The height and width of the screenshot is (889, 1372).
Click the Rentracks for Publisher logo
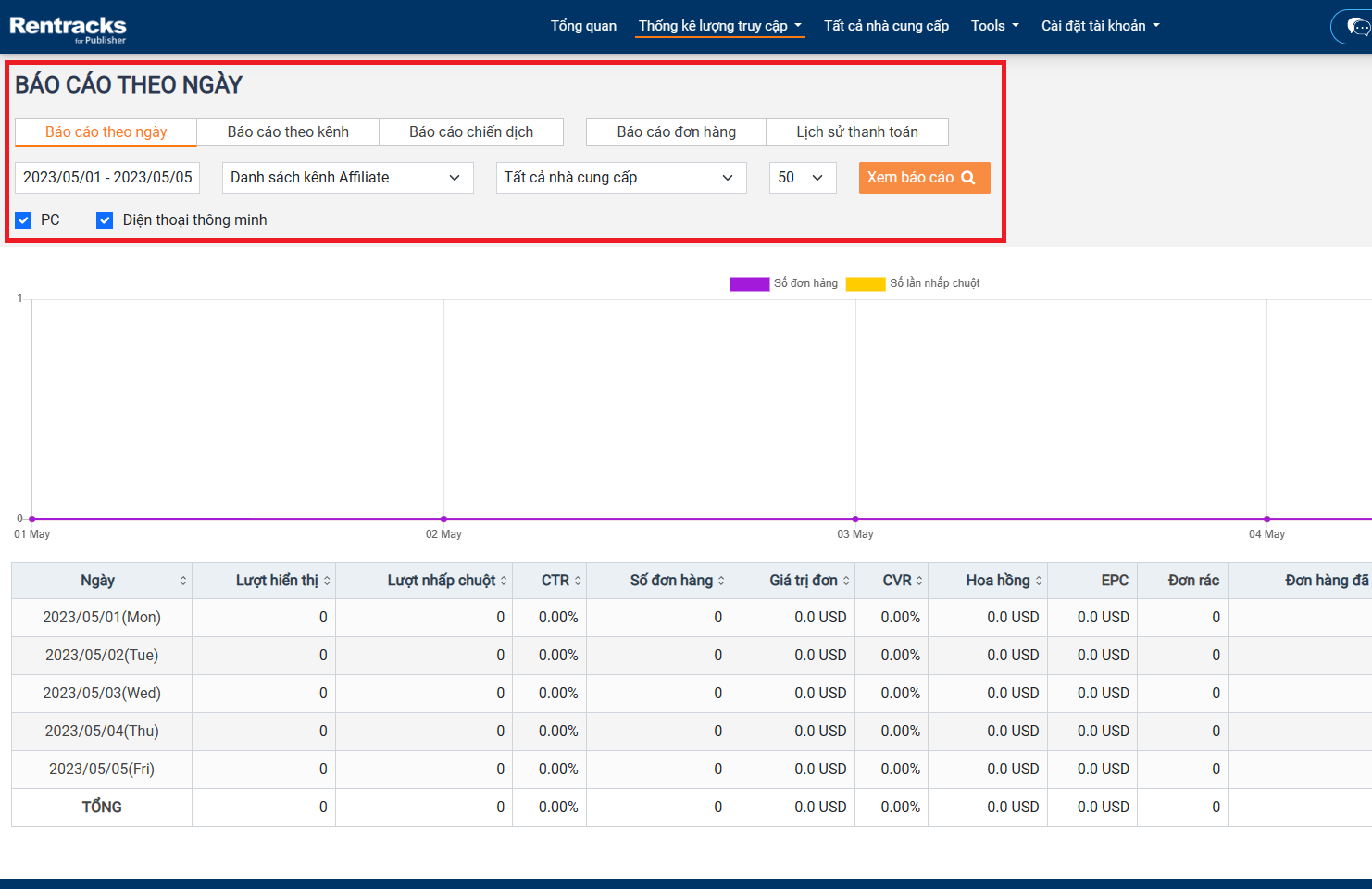pos(68,28)
